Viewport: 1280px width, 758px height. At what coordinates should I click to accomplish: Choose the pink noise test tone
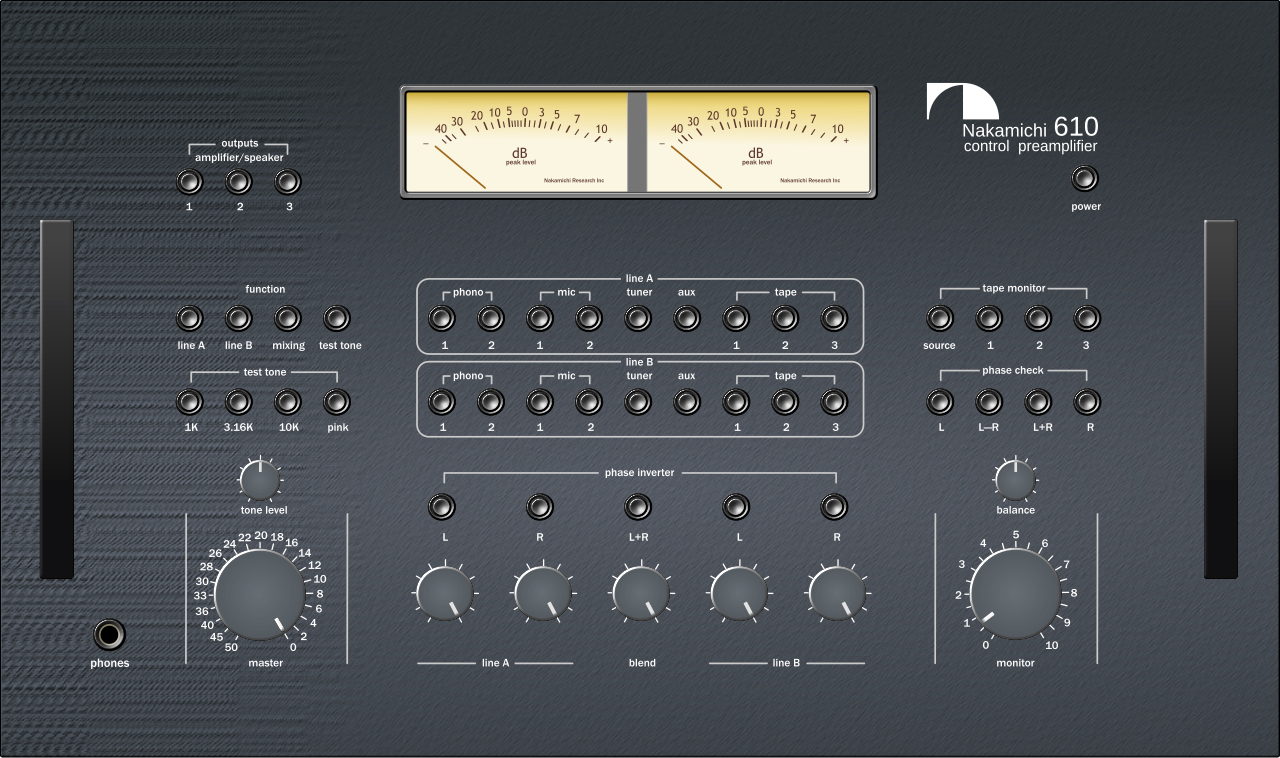[x=337, y=402]
